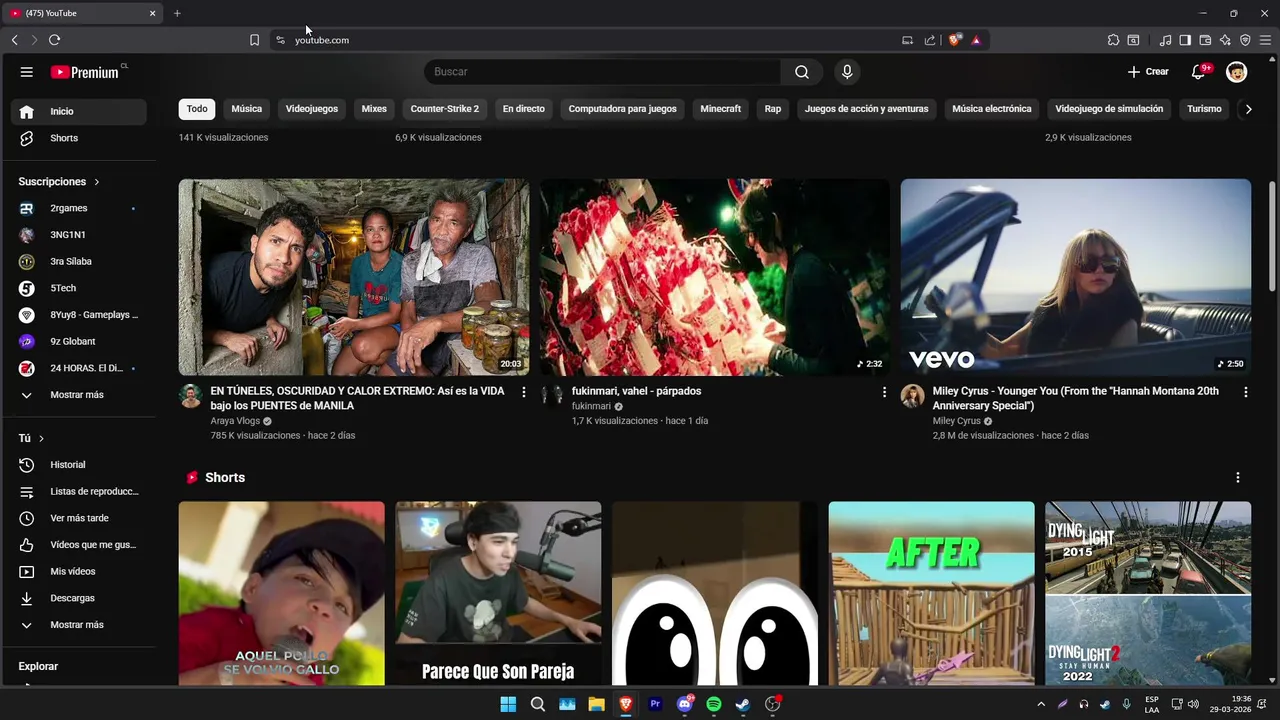Open the browser extensions puzzle icon
Image resolution: width=1280 pixels, height=720 pixels.
coord(1113,40)
